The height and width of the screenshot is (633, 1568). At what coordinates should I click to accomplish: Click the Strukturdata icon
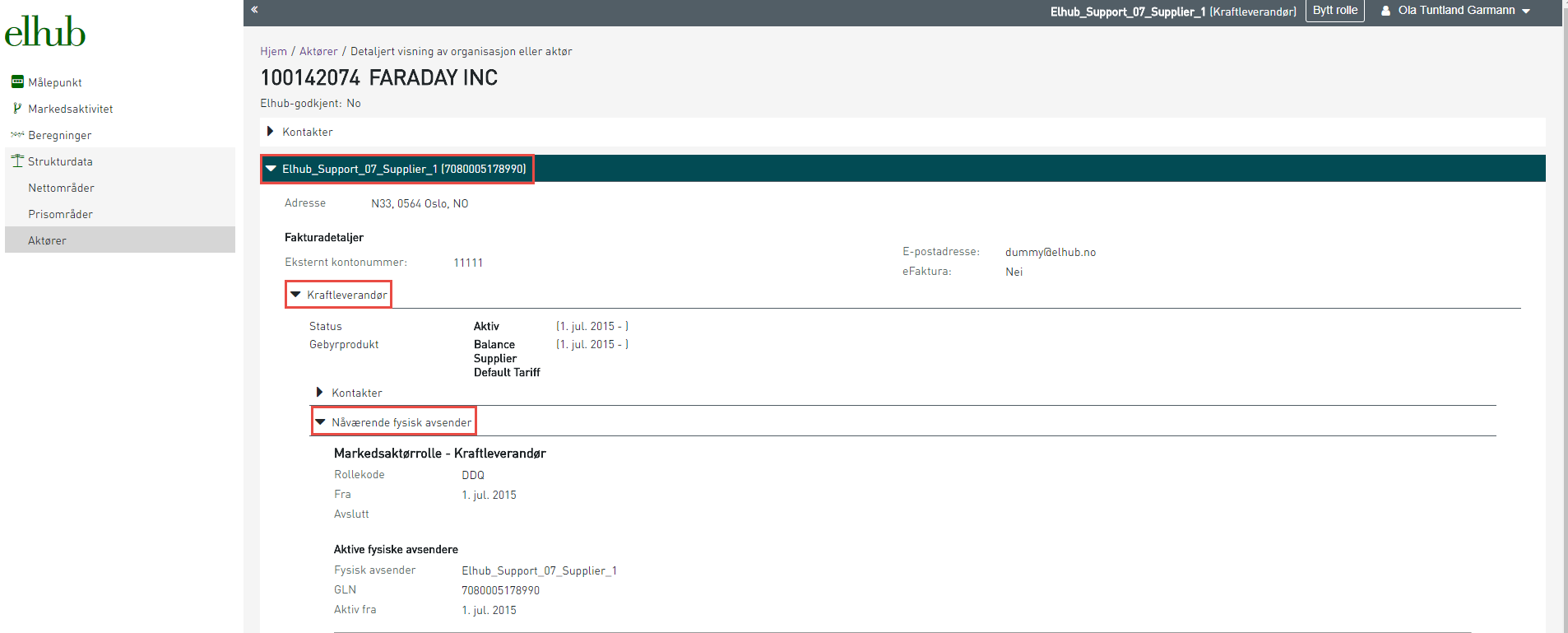(17, 161)
